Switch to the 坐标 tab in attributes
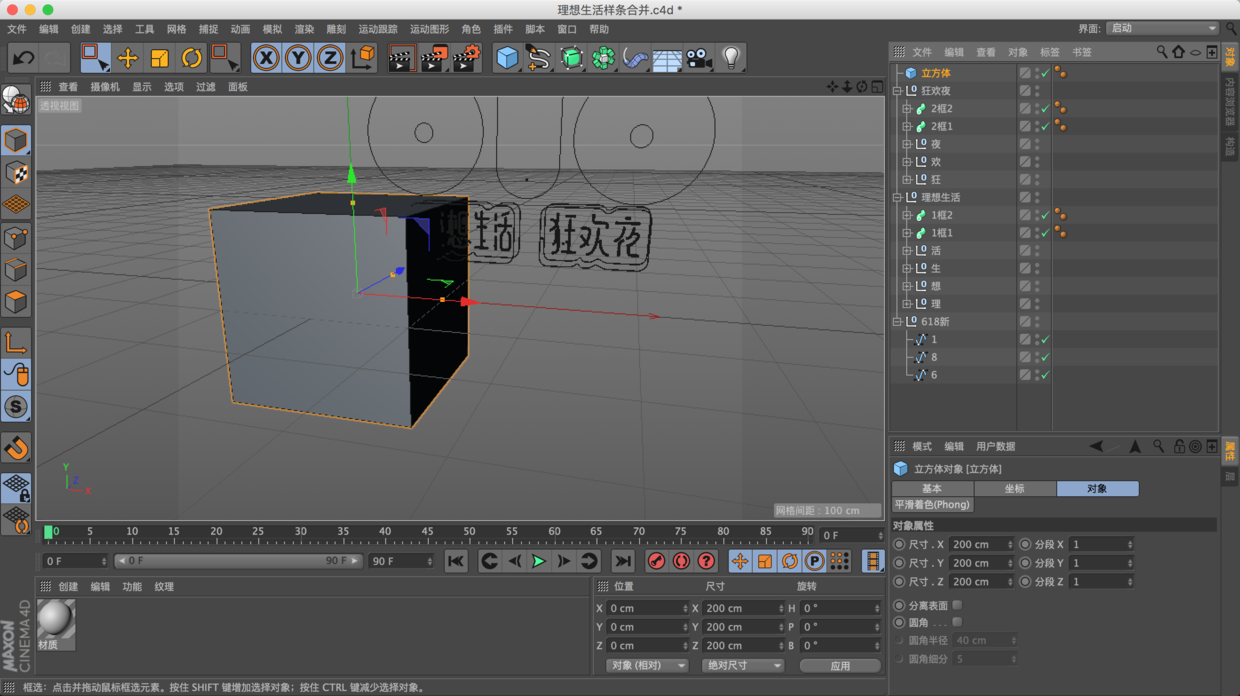1240x696 pixels. [x=1013, y=488]
